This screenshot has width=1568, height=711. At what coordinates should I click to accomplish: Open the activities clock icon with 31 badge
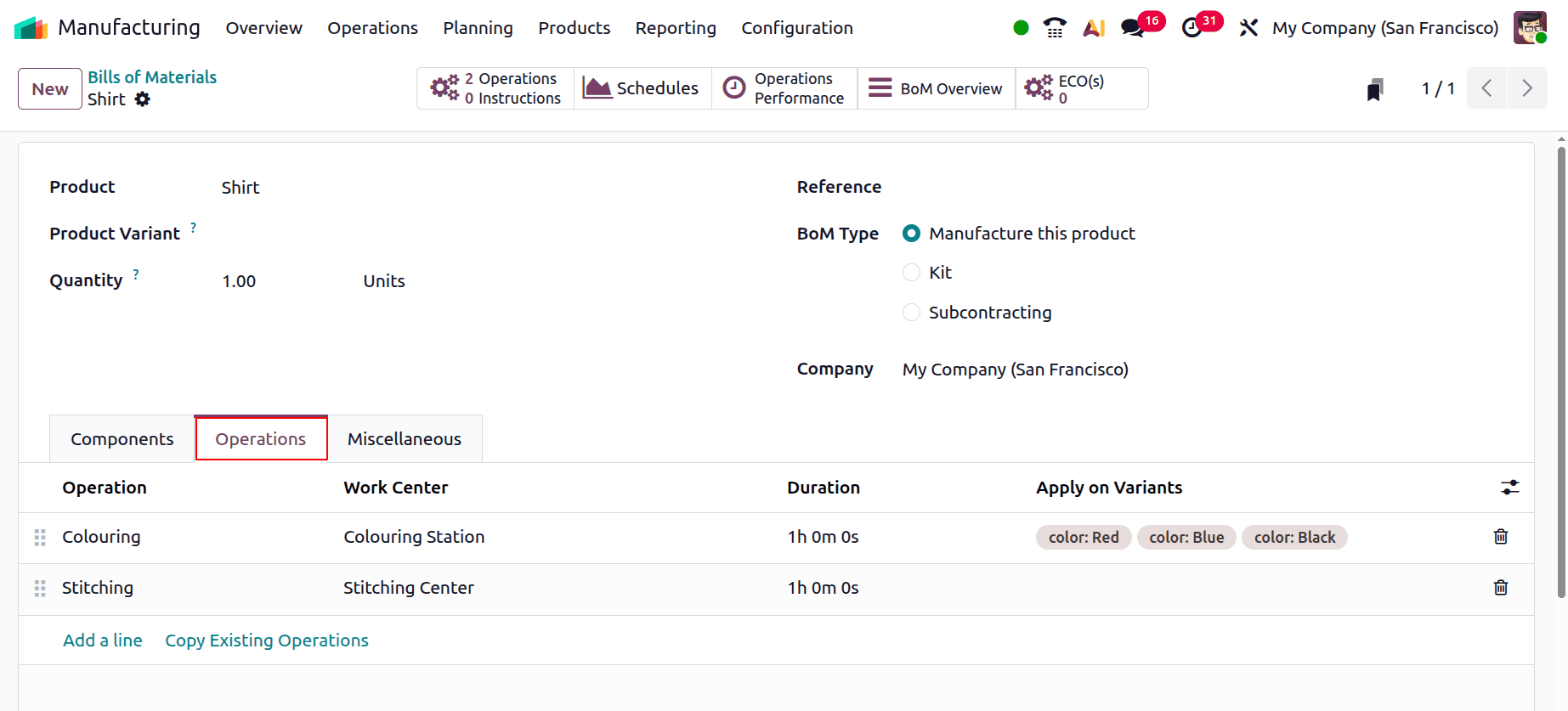pos(1201,26)
